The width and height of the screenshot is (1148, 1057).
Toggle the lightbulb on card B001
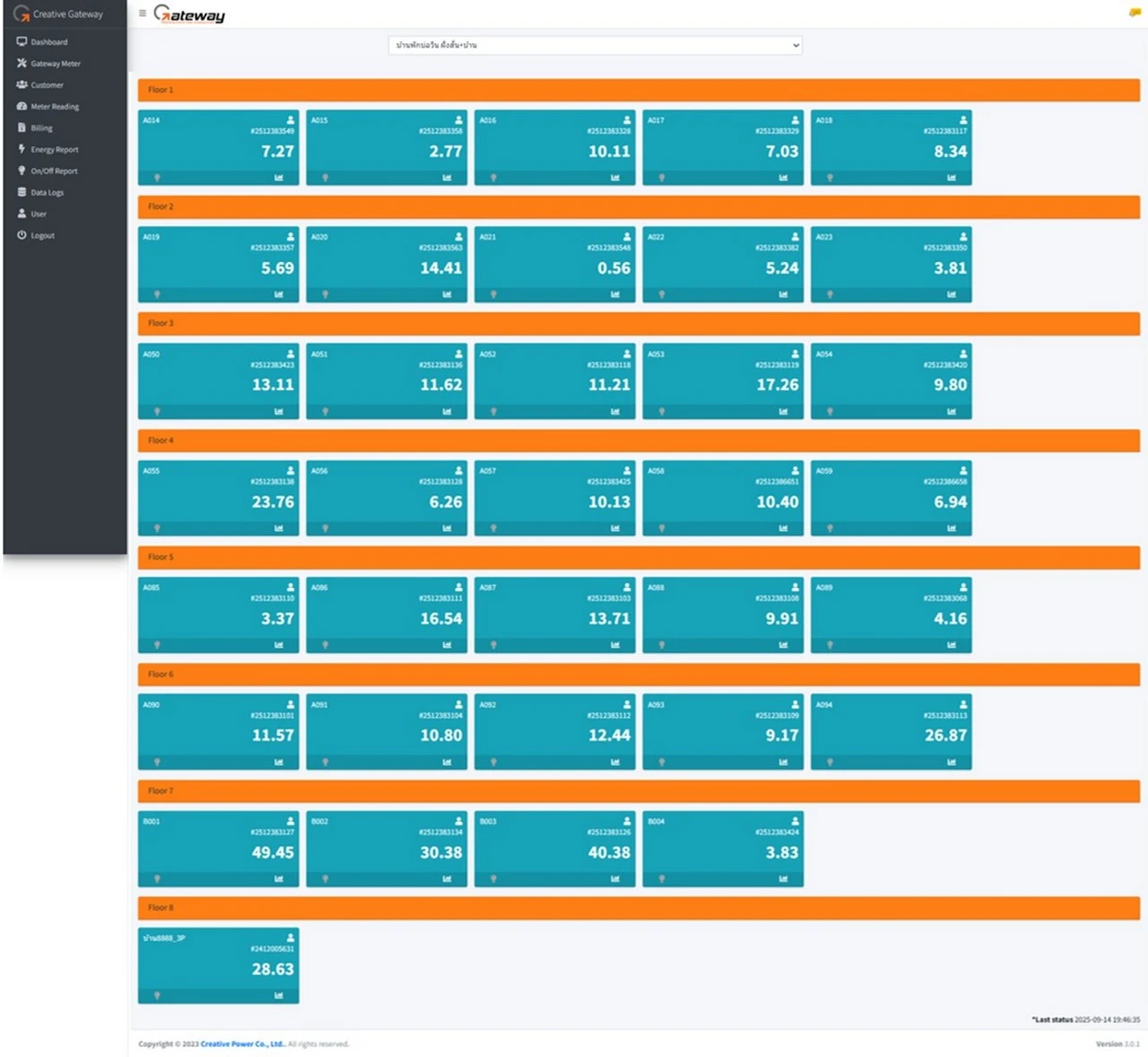tap(157, 878)
